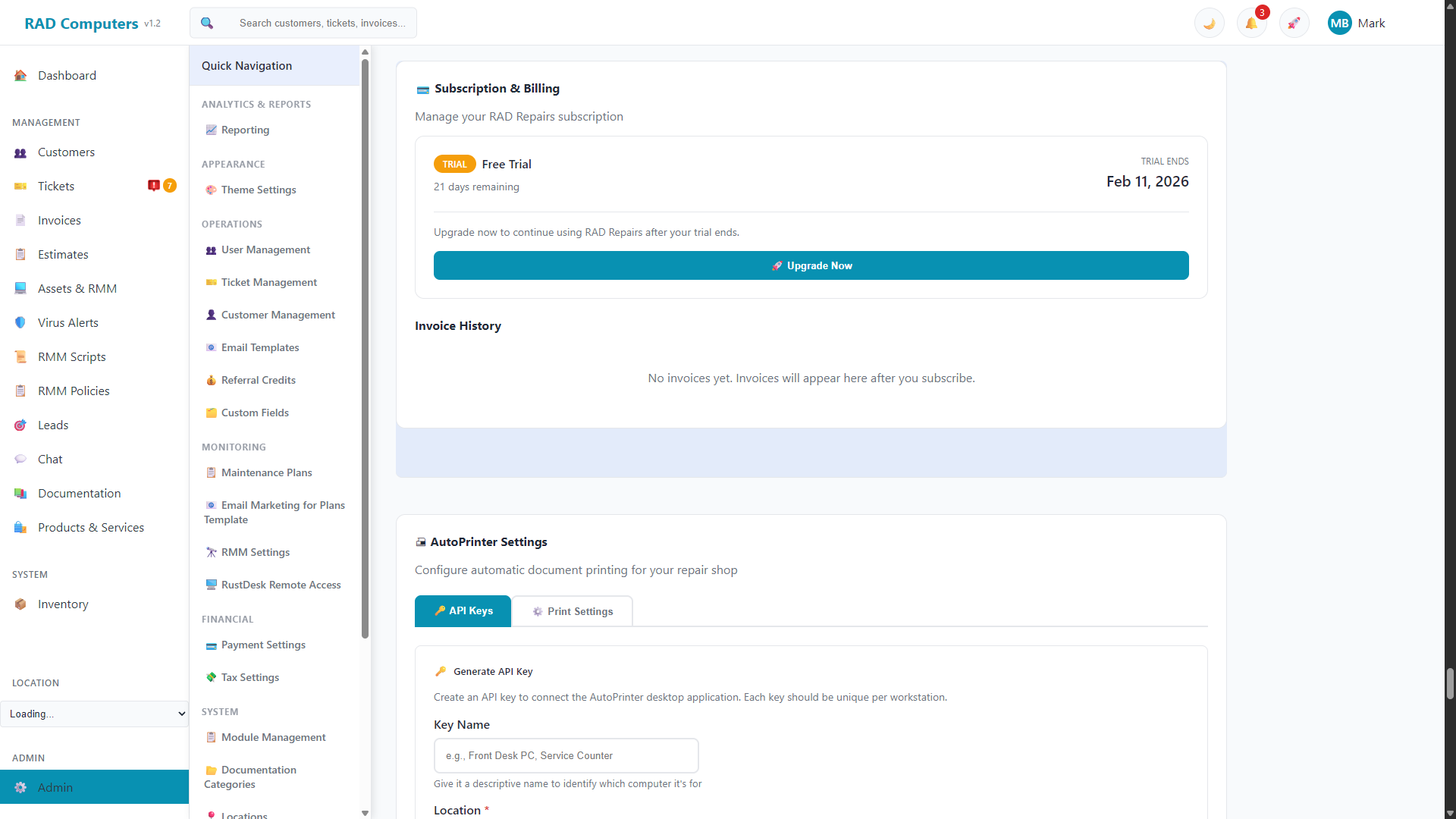
Task: Click the notifications bell with badge 3
Action: [1251, 23]
